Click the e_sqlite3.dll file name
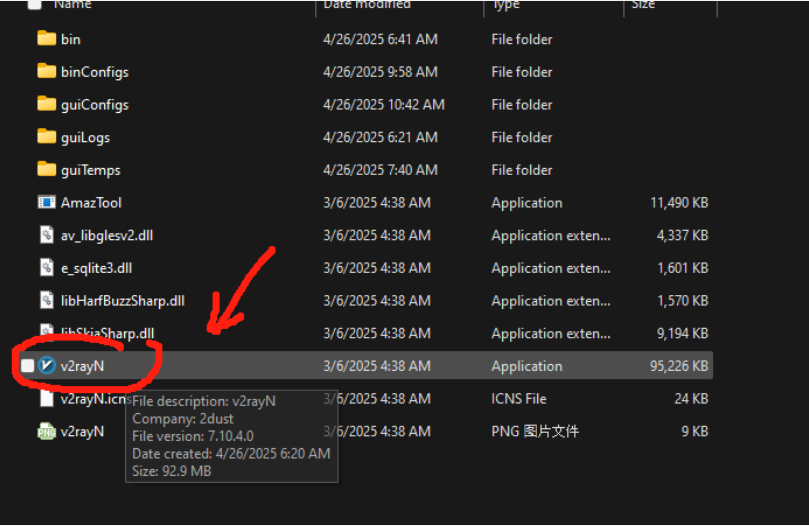Viewport: 809px width, 526px height. [96, 268]
